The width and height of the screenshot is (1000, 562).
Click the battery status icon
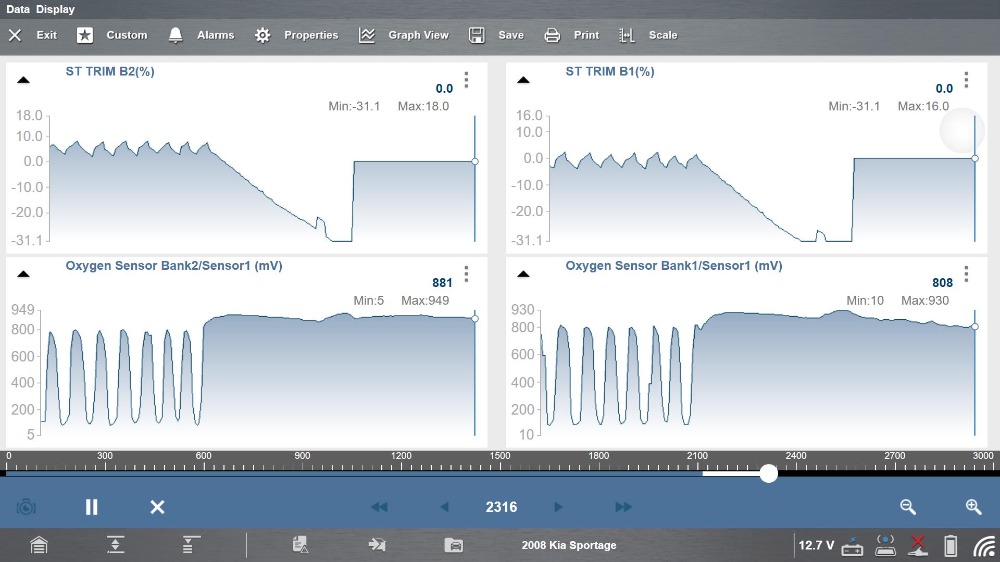pos(950,545)
